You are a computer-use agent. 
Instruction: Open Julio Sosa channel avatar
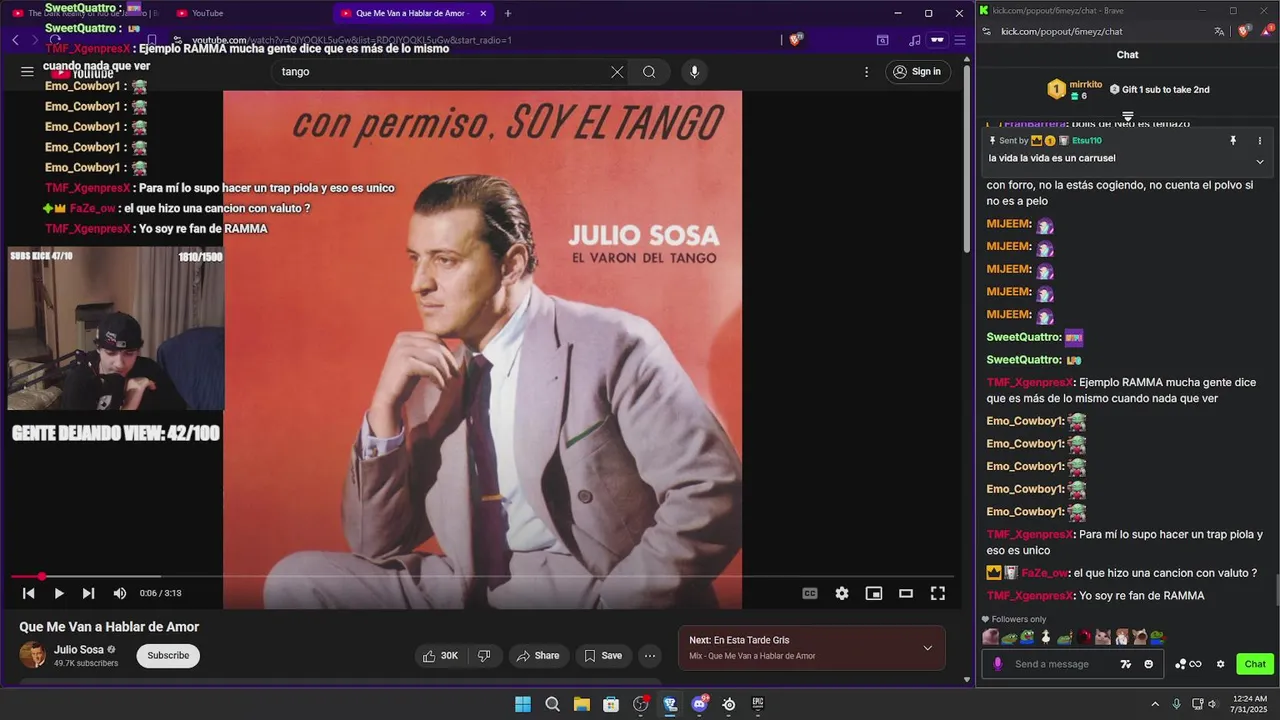pyautogui.click(x=33, y=656)
